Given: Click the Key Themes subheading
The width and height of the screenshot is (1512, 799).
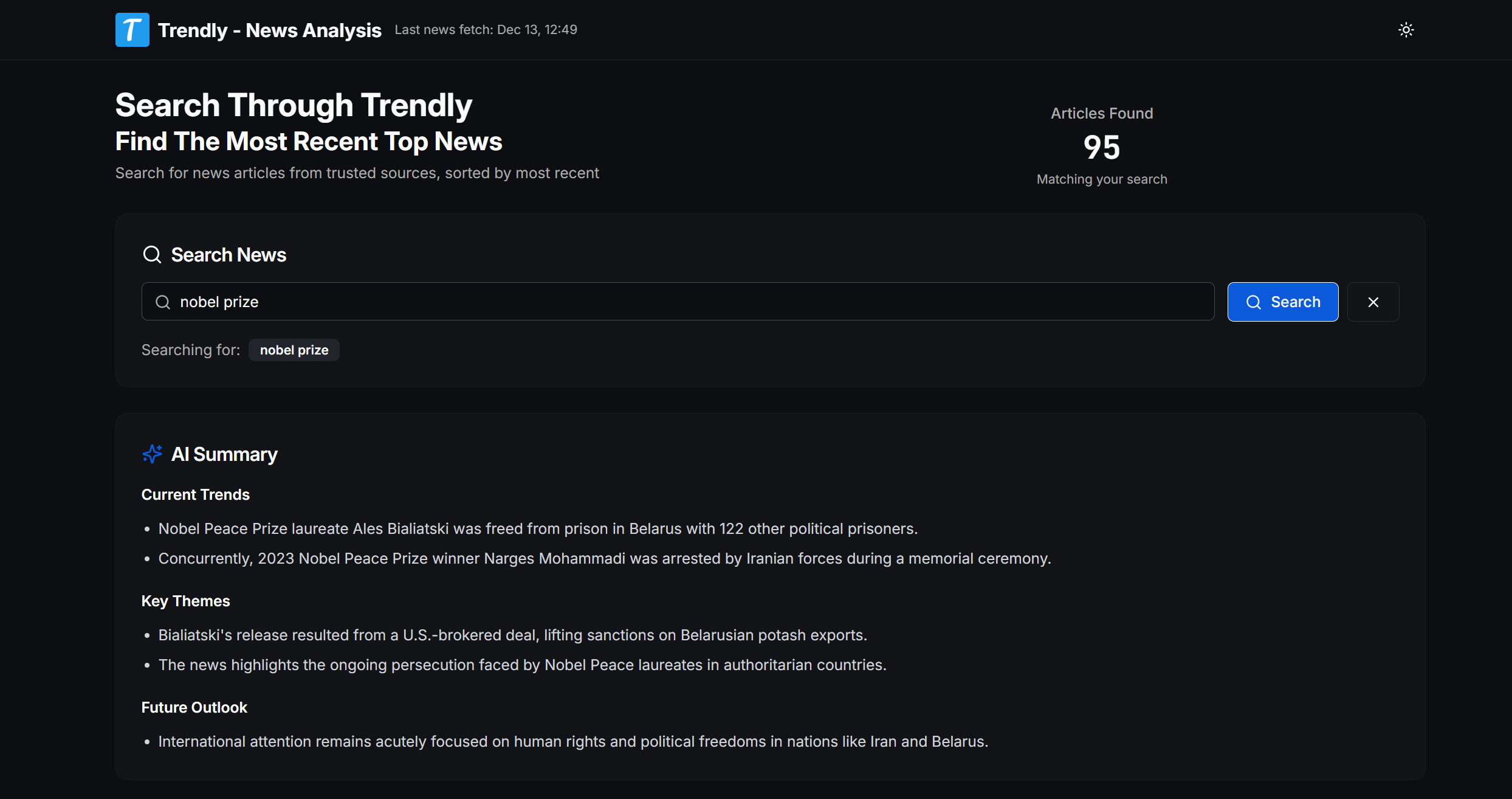Looking at the screenshot, I should (185, 601).
